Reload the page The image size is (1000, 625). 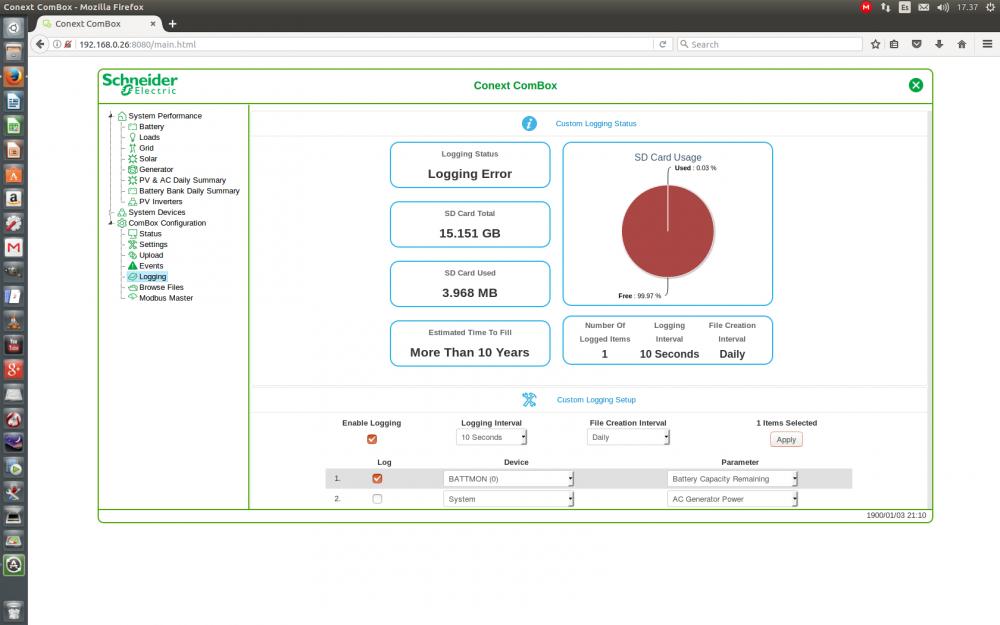click(663, 44)
